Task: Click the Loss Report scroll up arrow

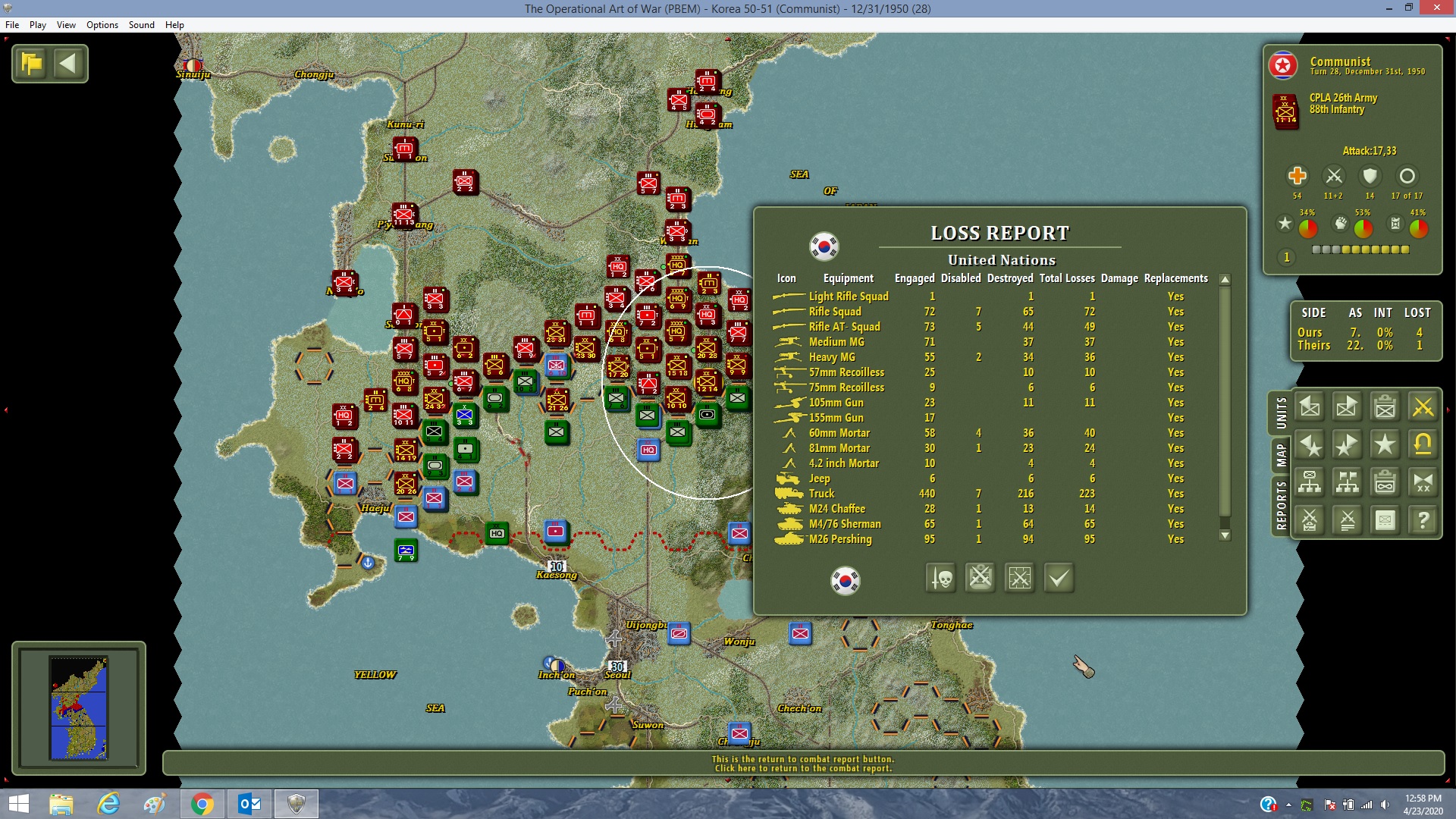Action: point(1225,280)
